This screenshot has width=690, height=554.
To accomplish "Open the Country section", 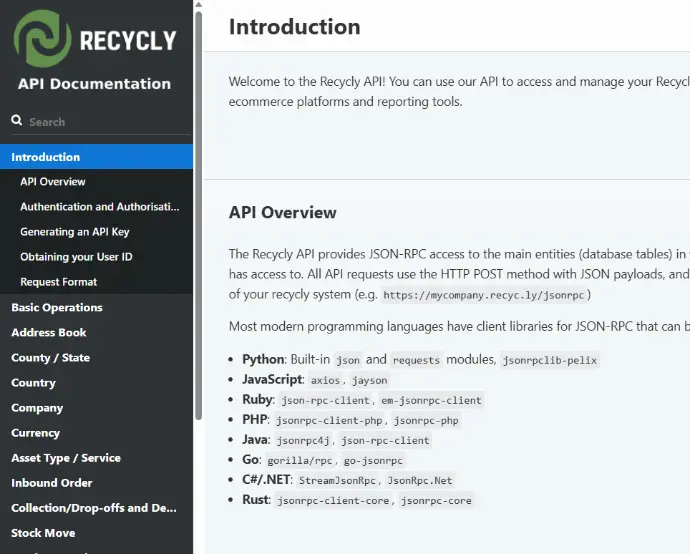I will pyautogui.click(x=33, y=383).
